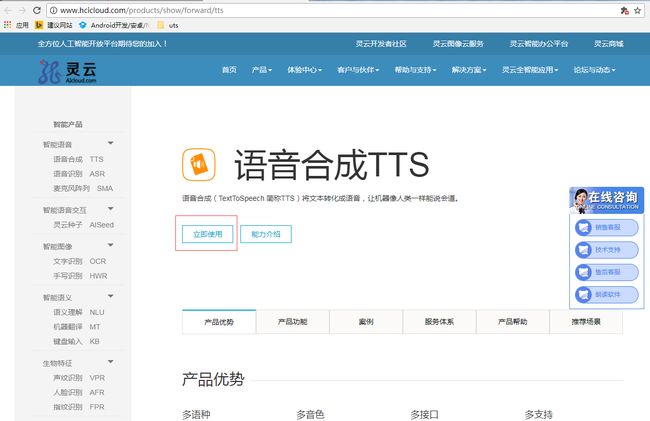Open the 体验中心 dropdown menu
This screenshot has height=421, width=650.
click(305, 70)
